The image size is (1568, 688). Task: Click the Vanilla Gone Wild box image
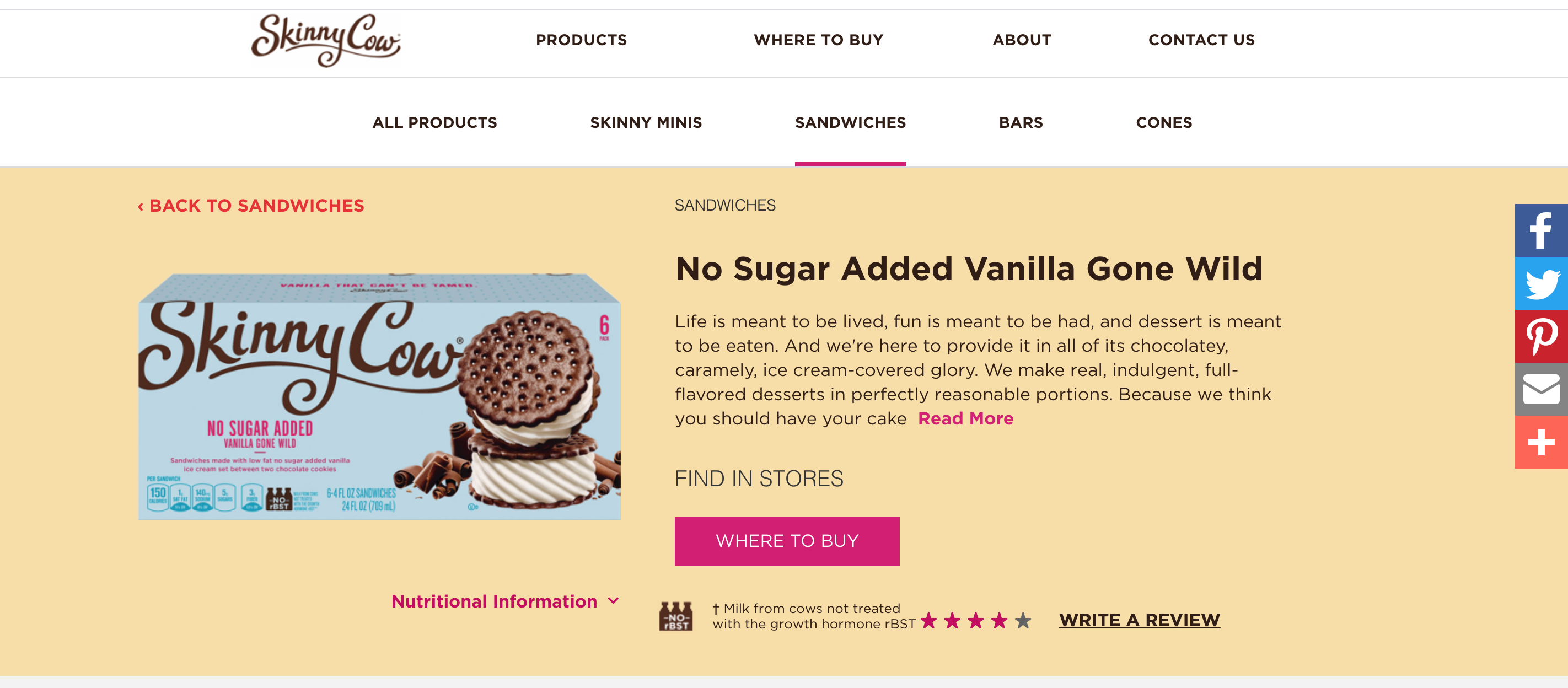point(379,397)
